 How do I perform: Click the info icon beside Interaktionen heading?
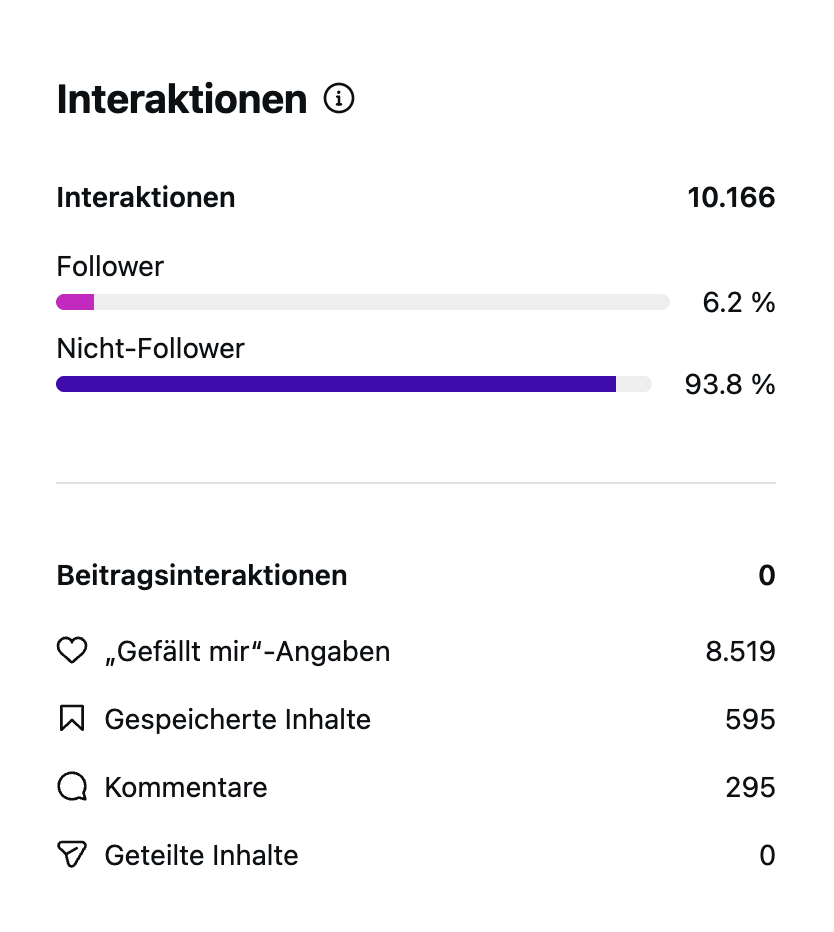pos(340,99)
